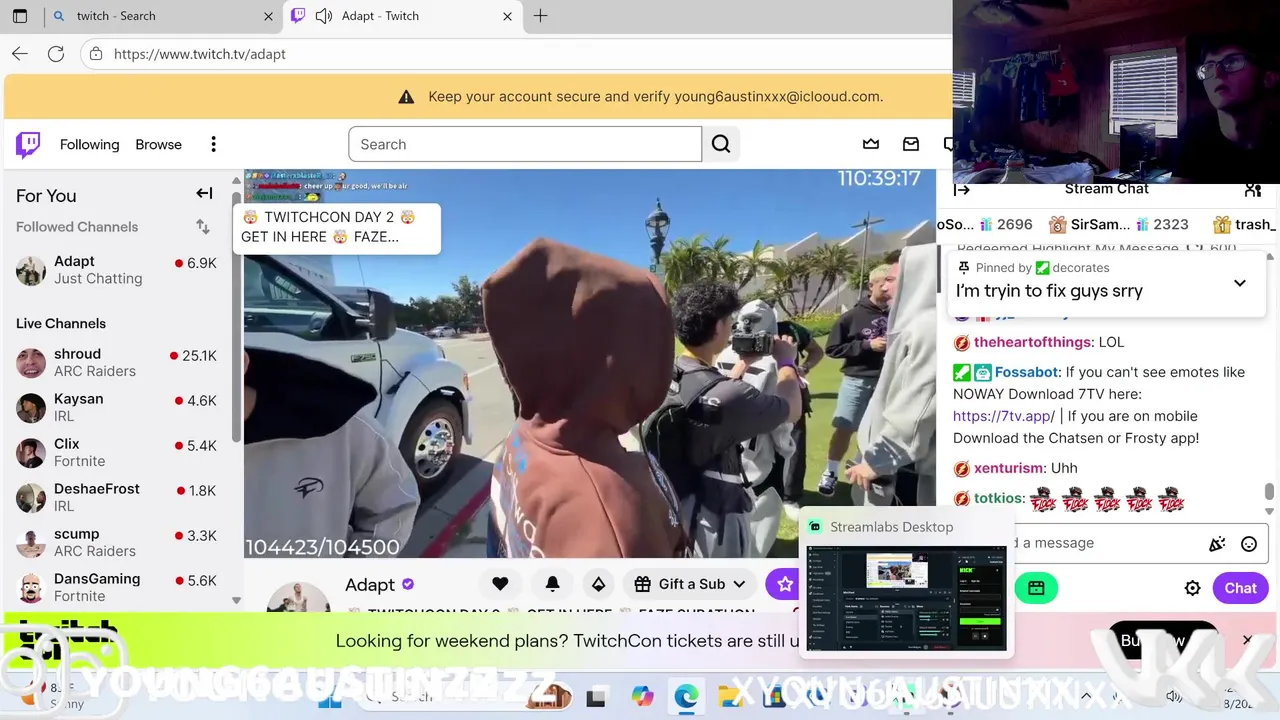
Task: Open DansGaming live channel
Action: [116, 587]
